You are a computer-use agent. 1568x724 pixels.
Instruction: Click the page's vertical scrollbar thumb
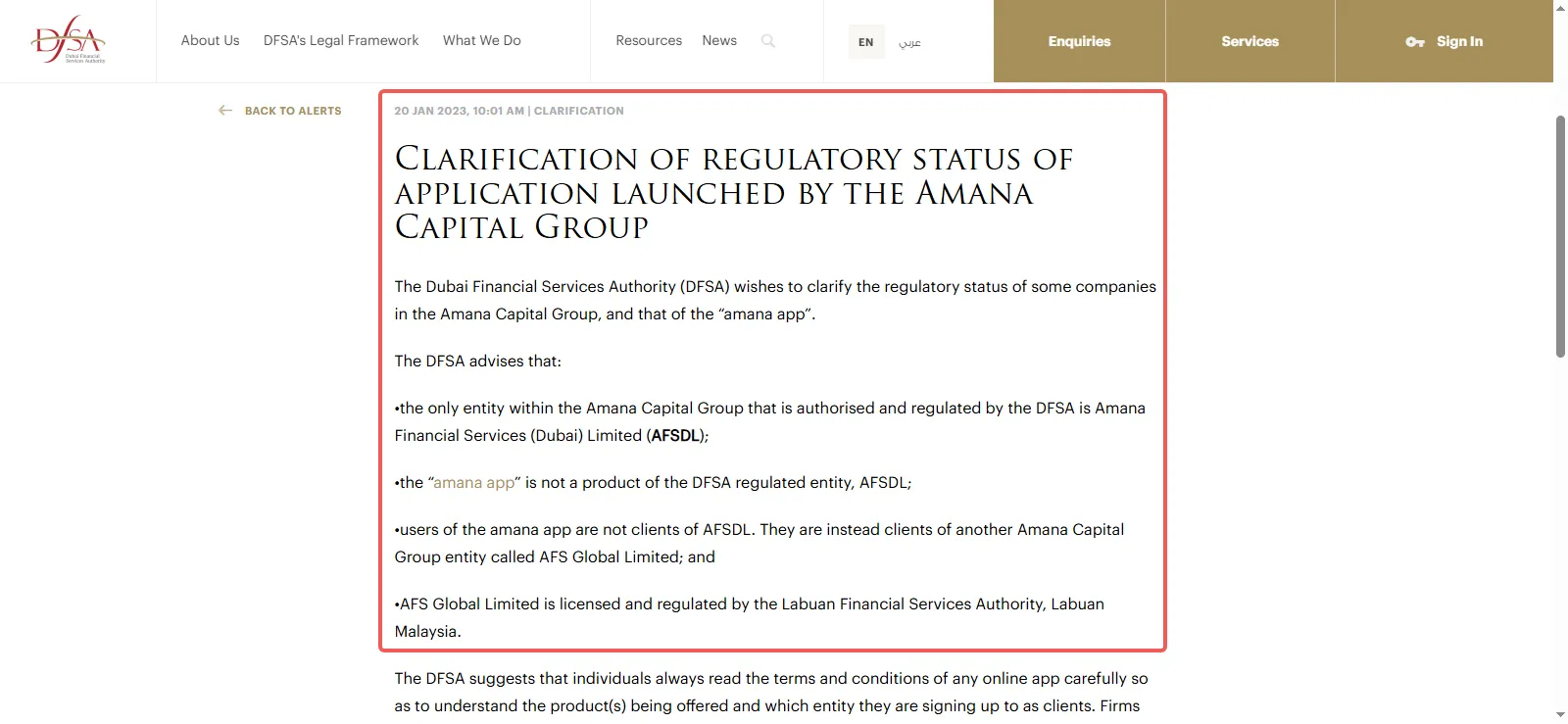[x=1560, y=236]
